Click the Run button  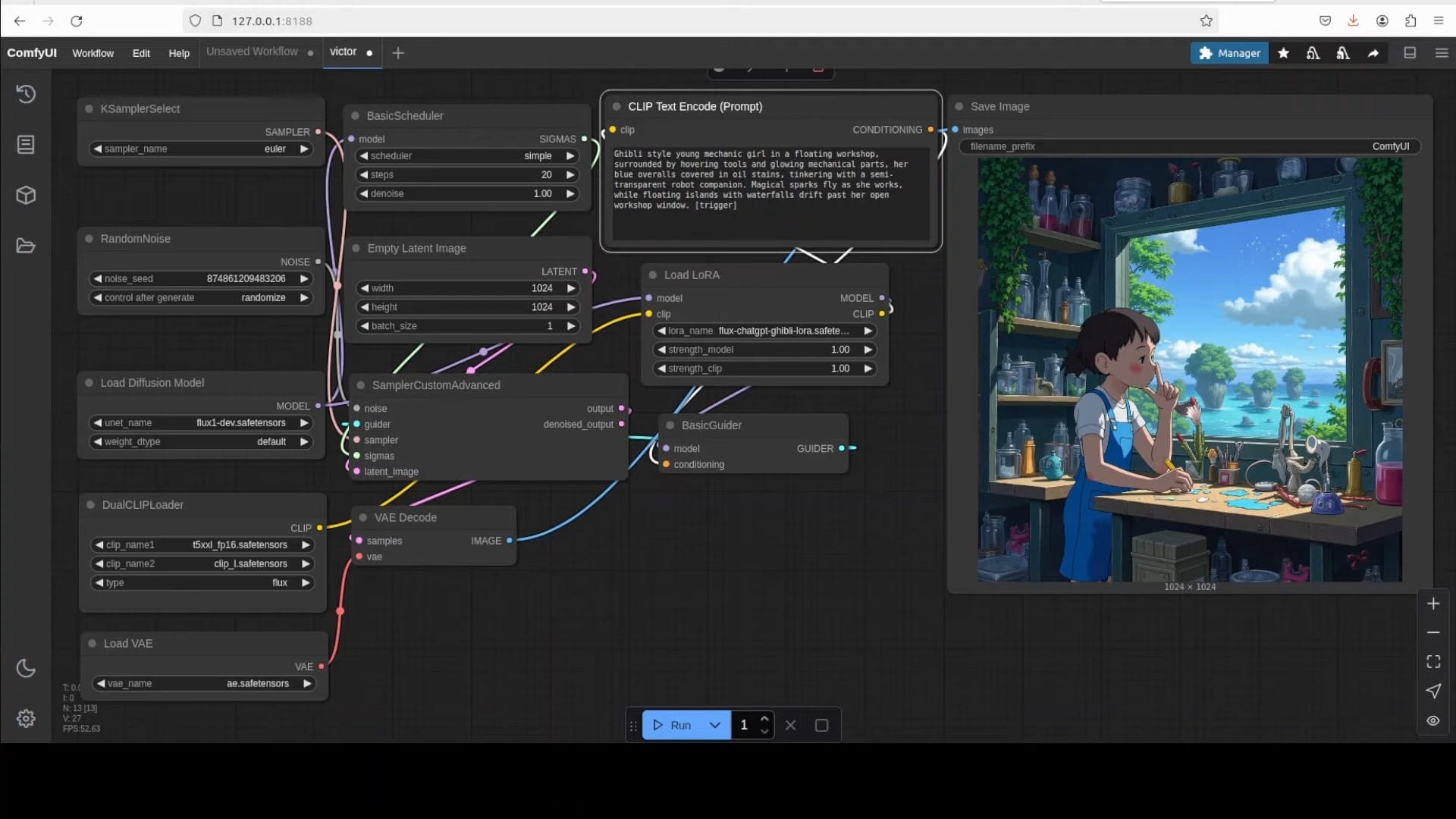[x=672, y=725]
